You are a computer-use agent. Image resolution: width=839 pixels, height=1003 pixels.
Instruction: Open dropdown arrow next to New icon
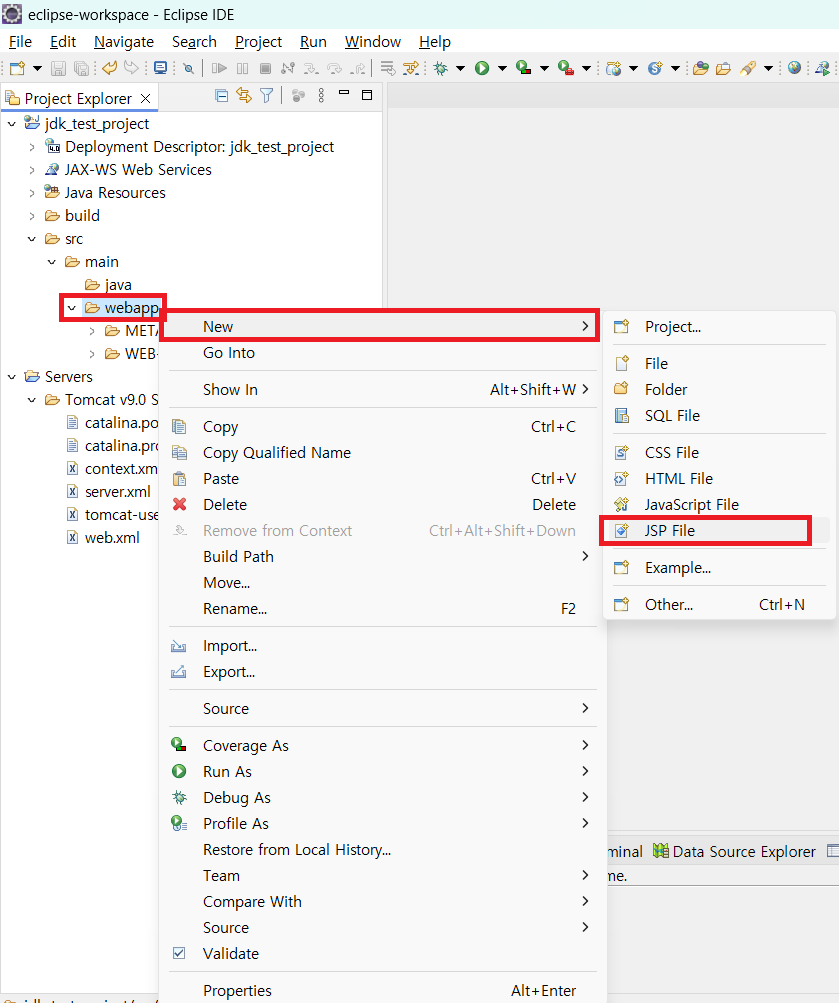pyautogui.click(x=37, y=68)
